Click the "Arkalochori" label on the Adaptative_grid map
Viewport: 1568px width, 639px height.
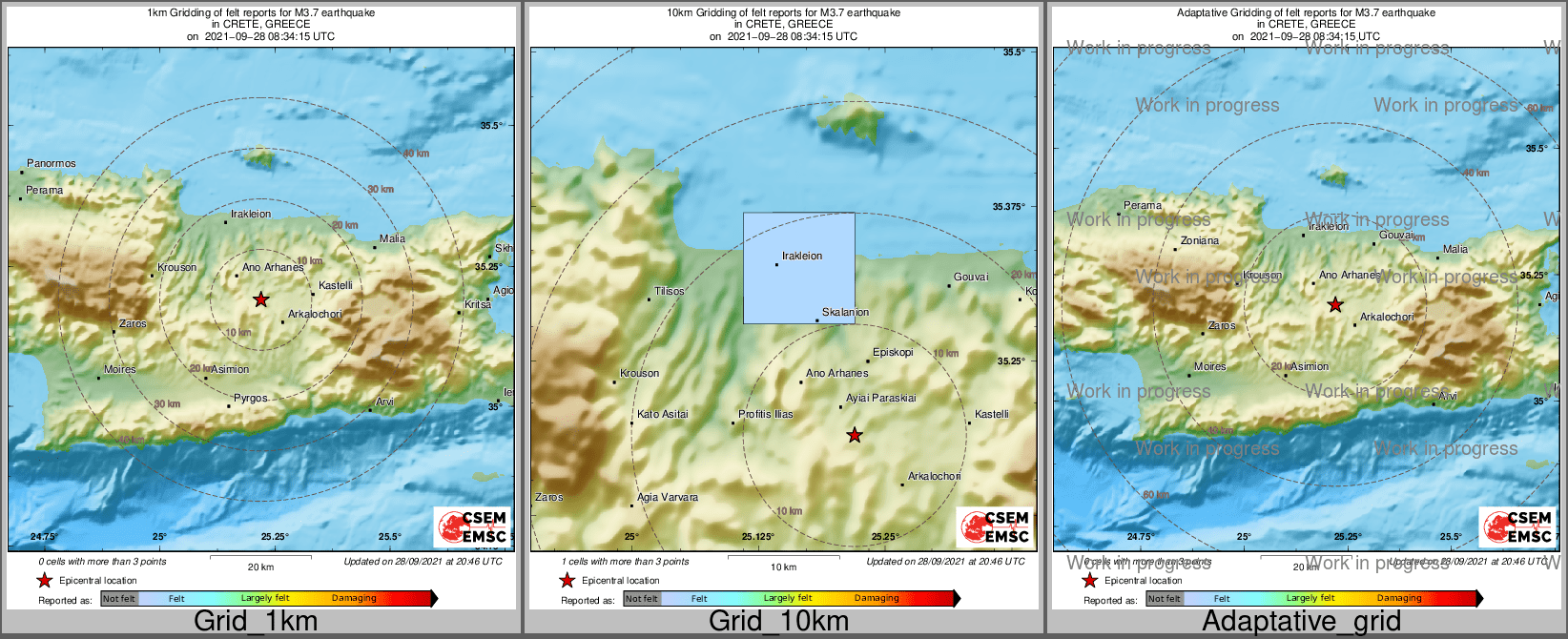[x=1387, y=317]
